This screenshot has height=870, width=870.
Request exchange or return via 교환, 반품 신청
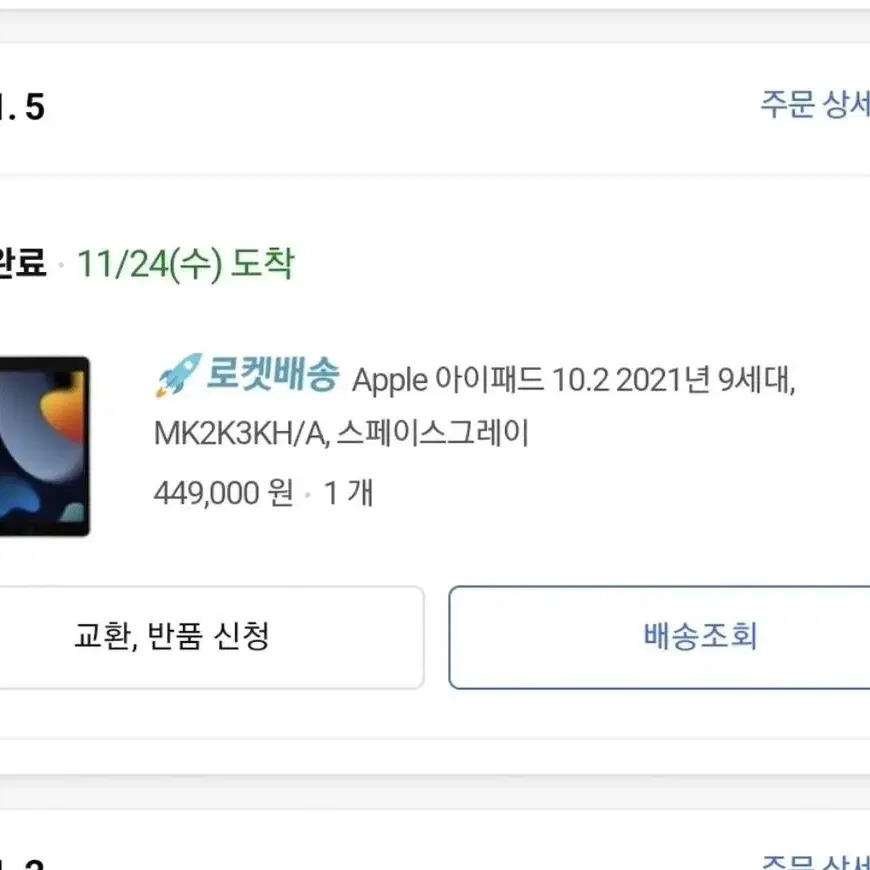pos(211,637)
